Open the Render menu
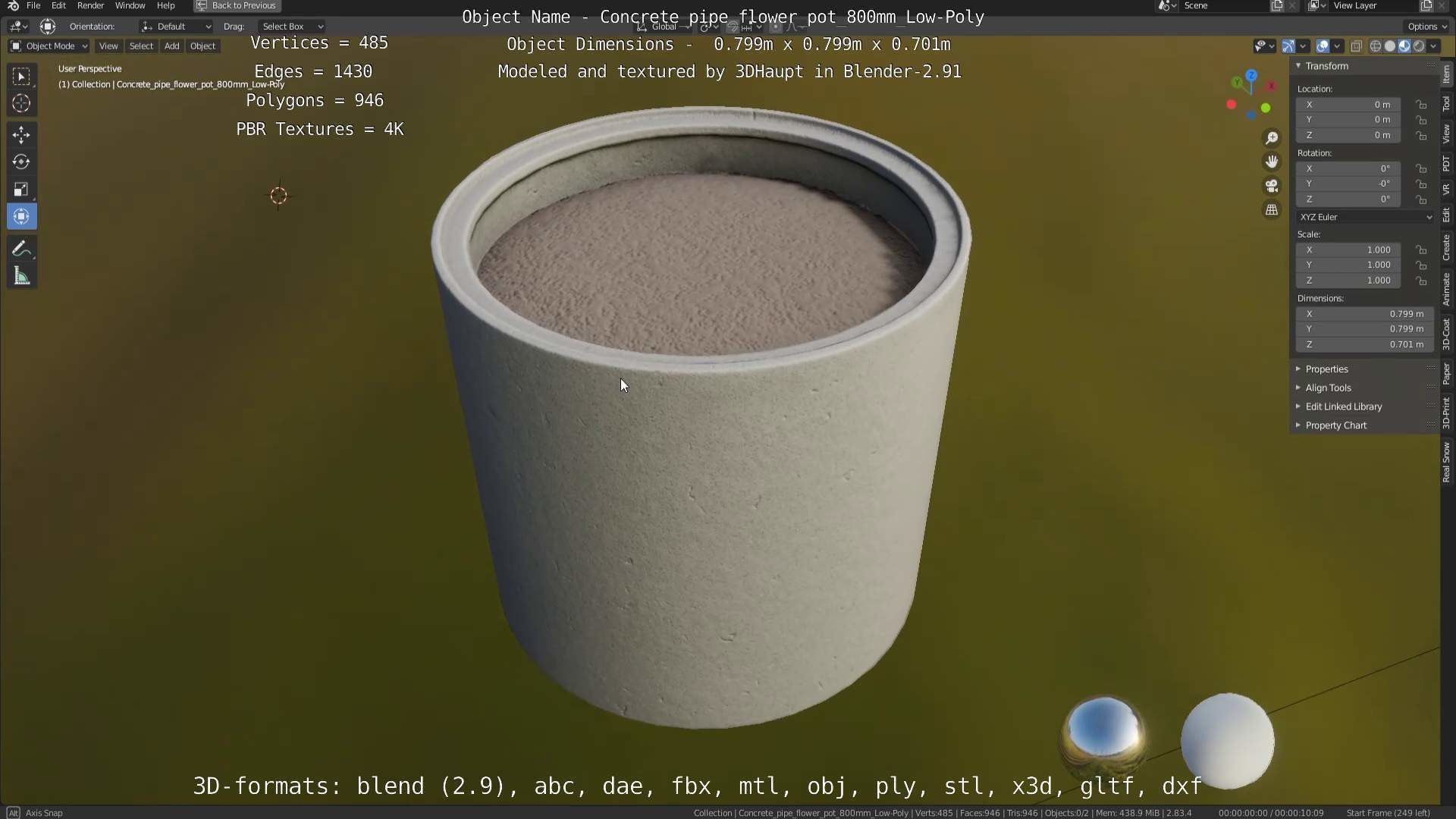Screen dimensions: 1456x819 click(90, 5)
